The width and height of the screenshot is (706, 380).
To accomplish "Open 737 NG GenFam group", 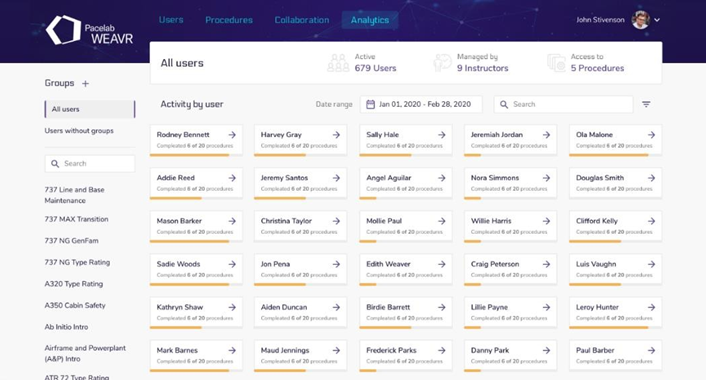I will pyautogui.click(x=71, y=241).
